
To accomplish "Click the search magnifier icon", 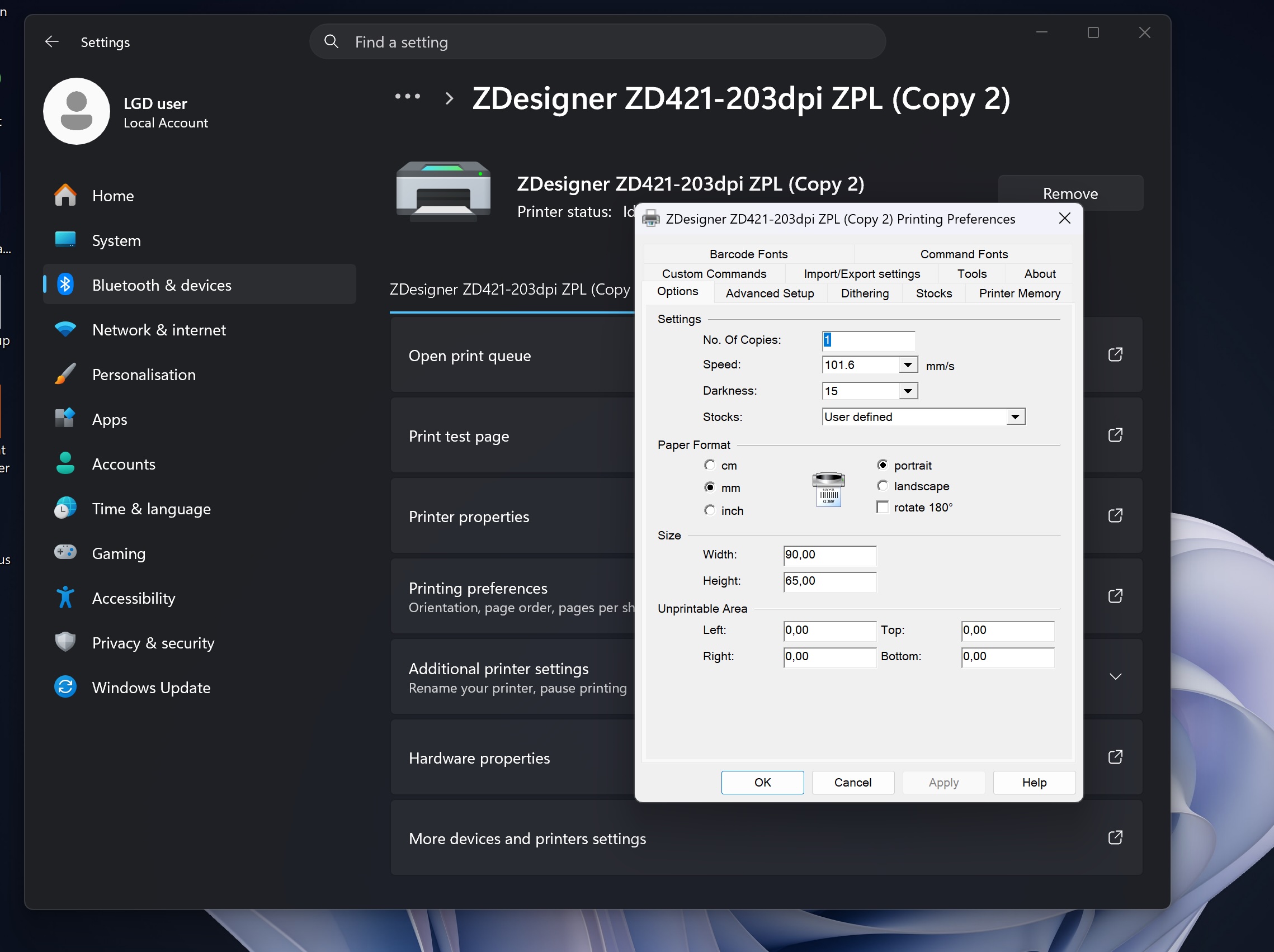I will pyautogui.click(x=331, y=41).
